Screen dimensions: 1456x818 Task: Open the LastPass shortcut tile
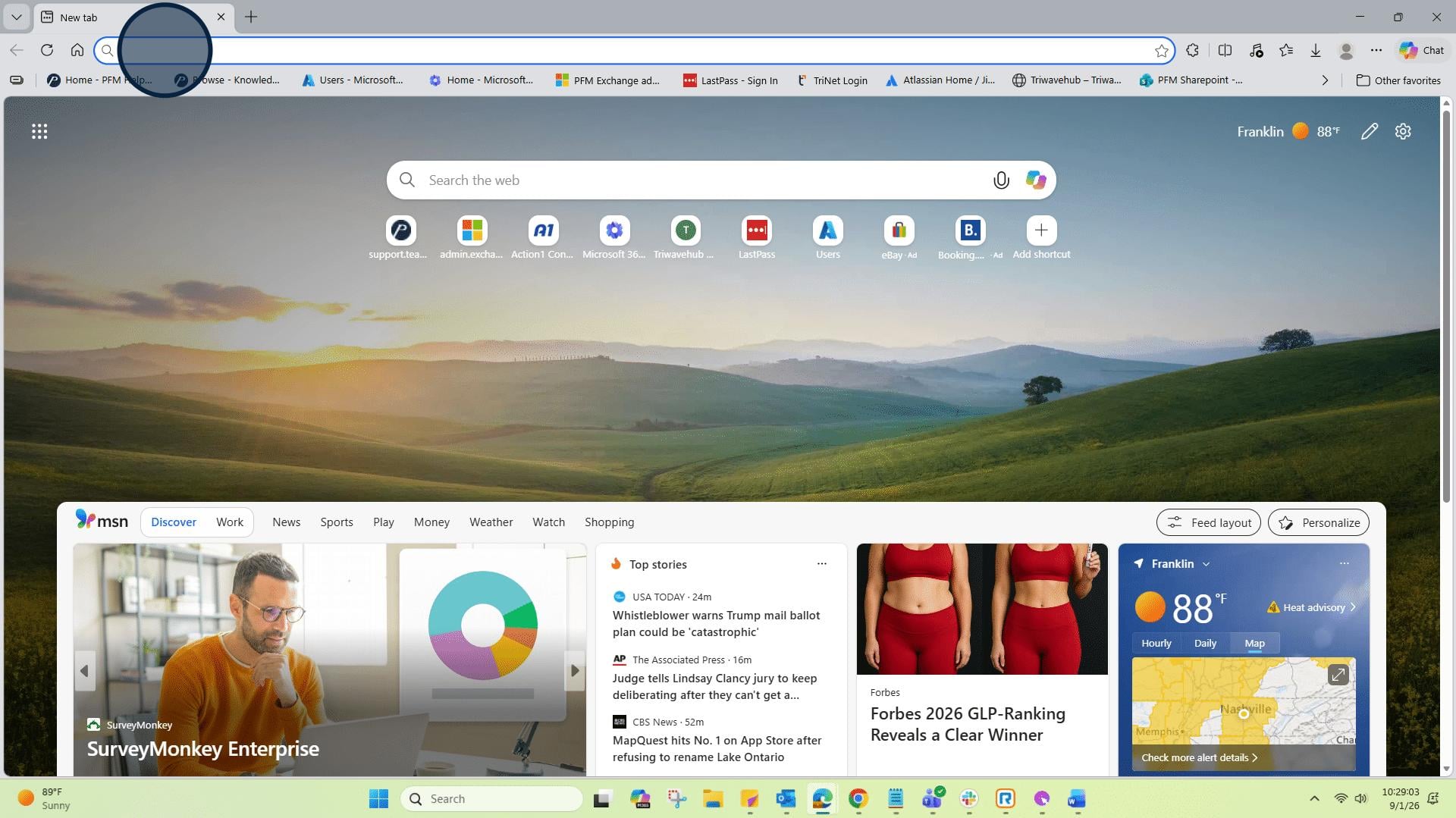[x=757, y=237]
